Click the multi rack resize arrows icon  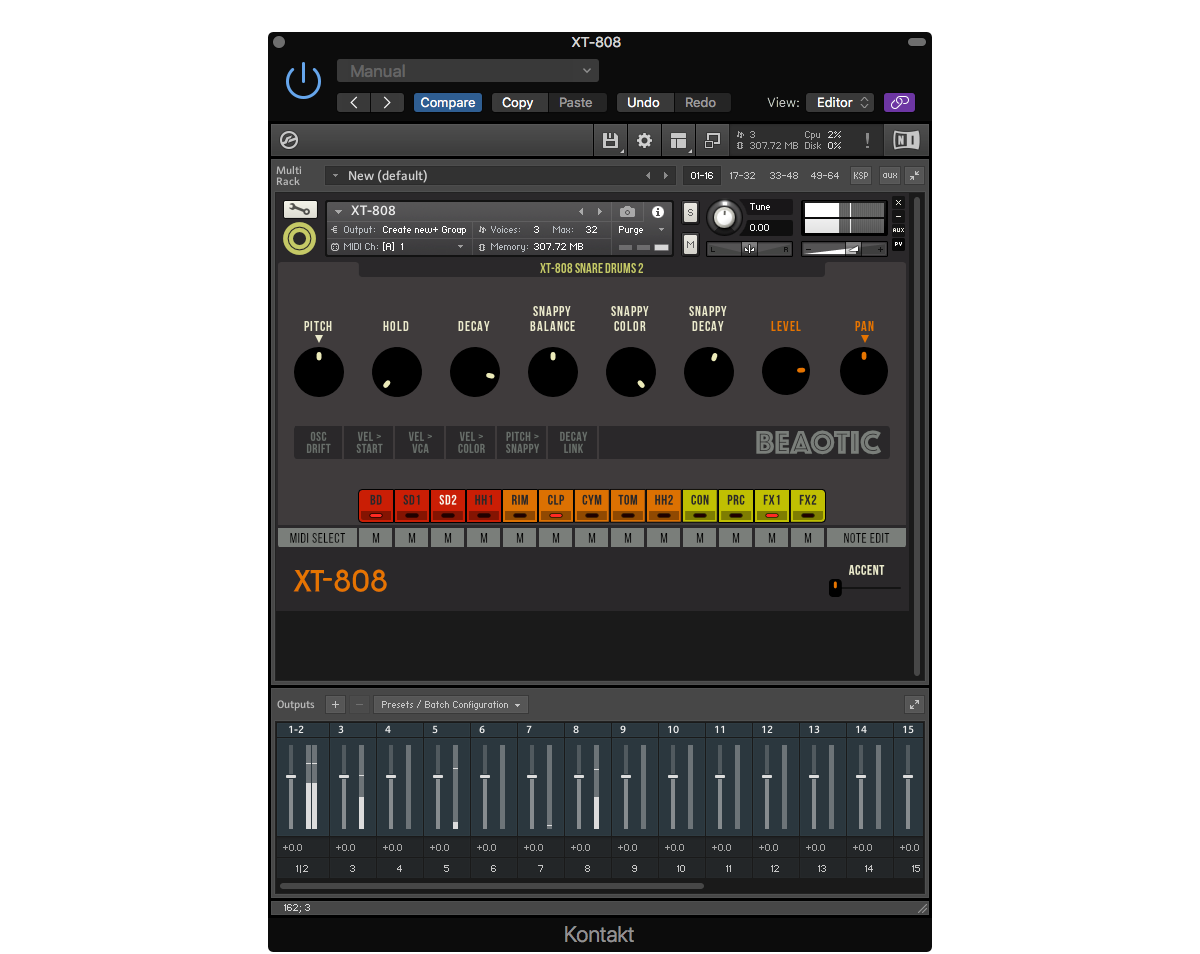(x=914, y=176)
